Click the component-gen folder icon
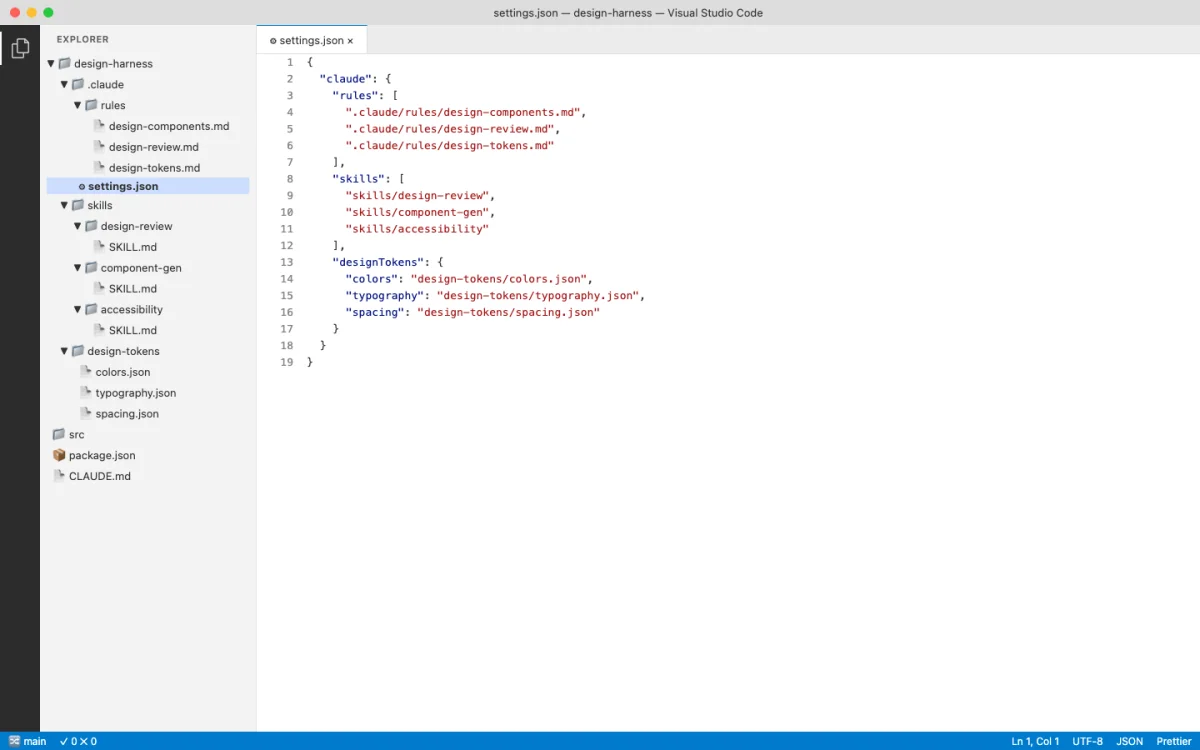Image resolution: width=1200 pixels, height=750 pixels. 91,268
